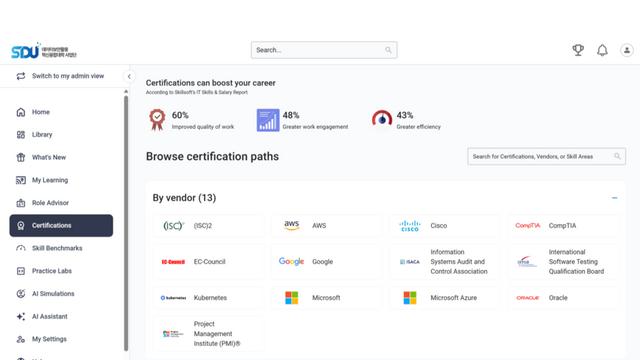The width and height of the screenshot is (640, 360).
Task: Focus the Search for Certifications field
Action: point(546,156)
